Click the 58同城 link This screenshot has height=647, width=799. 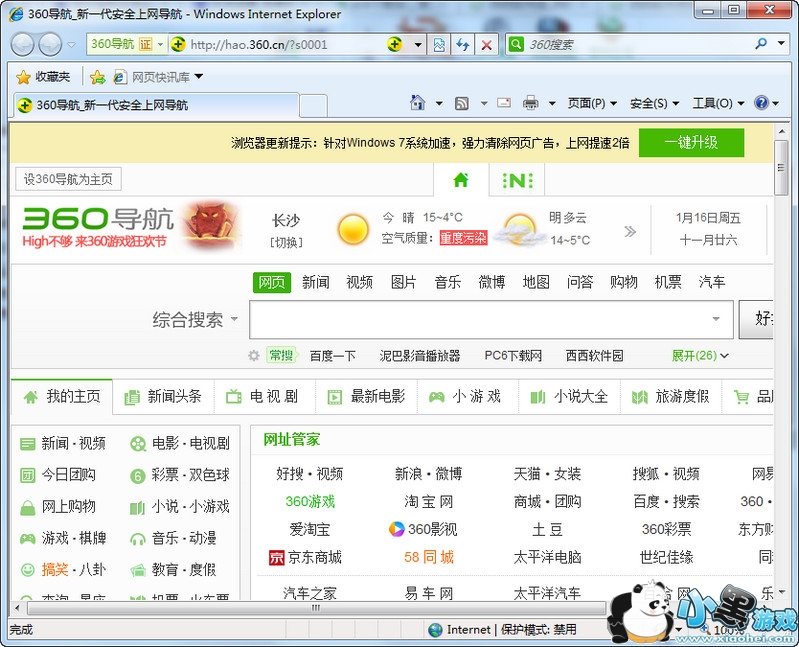429,557
